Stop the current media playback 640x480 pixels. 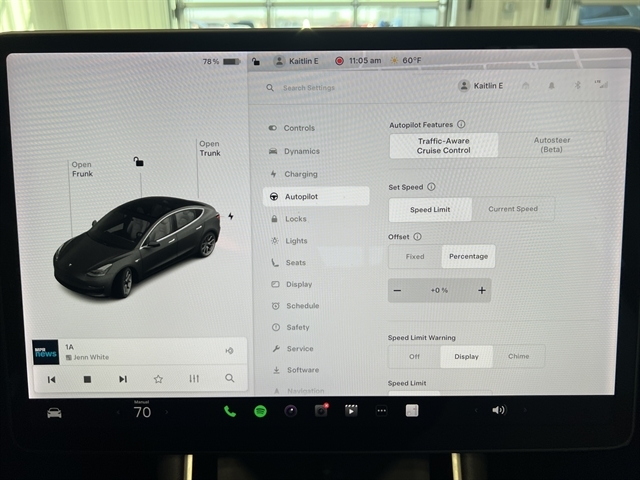[87, 379]
